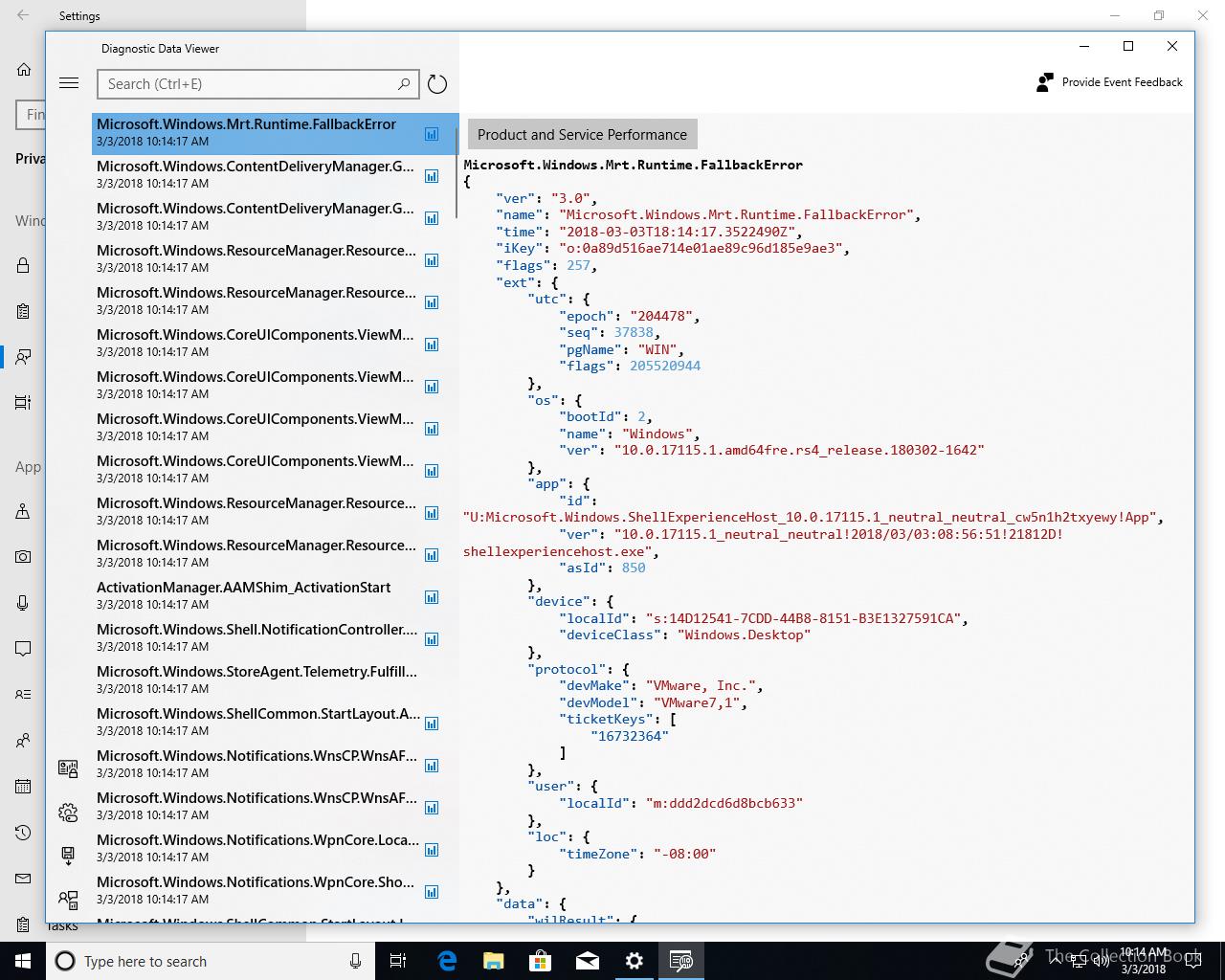
Task: Open the Privacy dashboard icon in sidebar
Action: point(68,768)
